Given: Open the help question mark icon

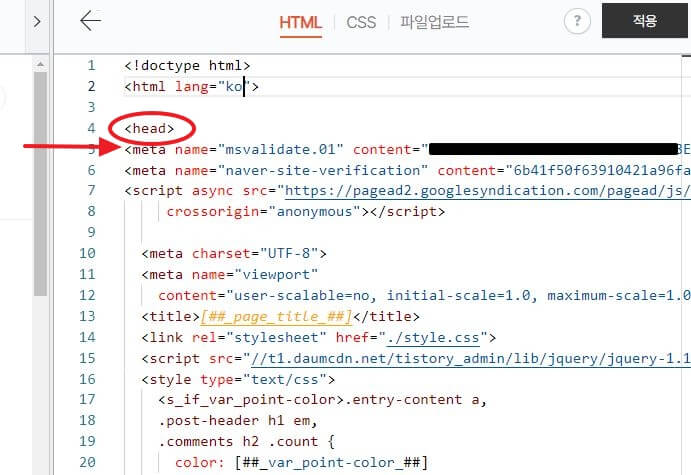Looking at the screenshot, I should point(577,21).
